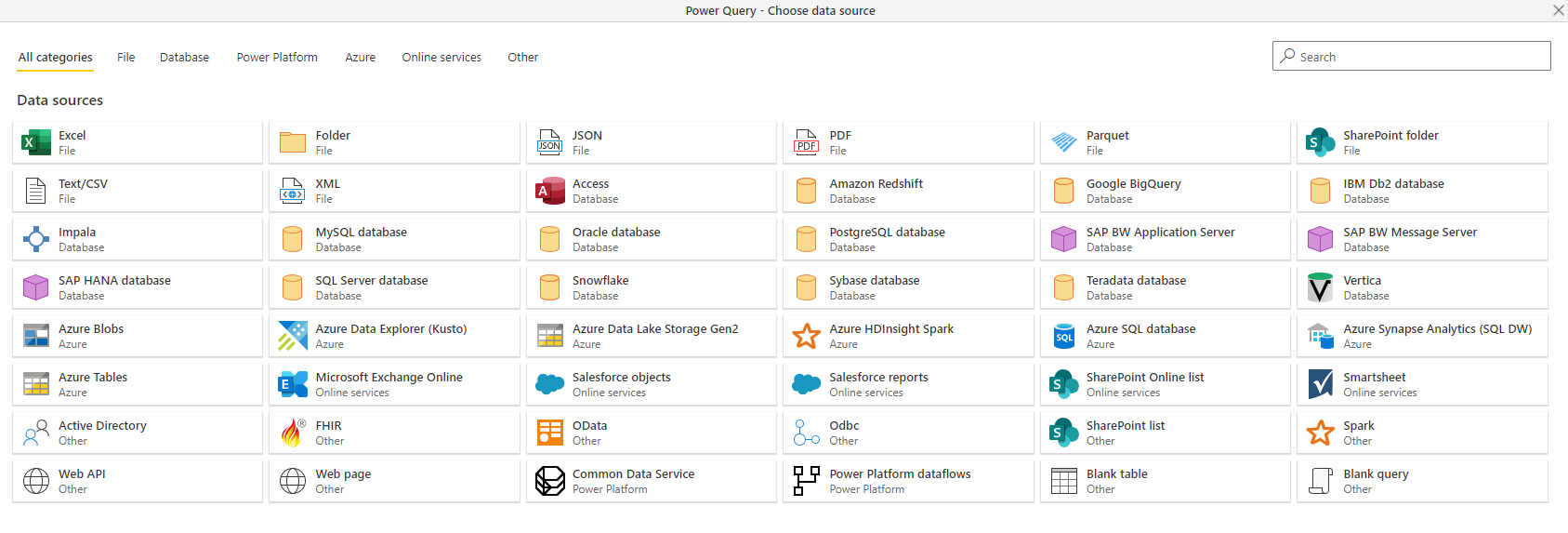Viewport: 1568px width, 533px height.
Task: Open the Power Platform category tab
Action: pos(277,58)
